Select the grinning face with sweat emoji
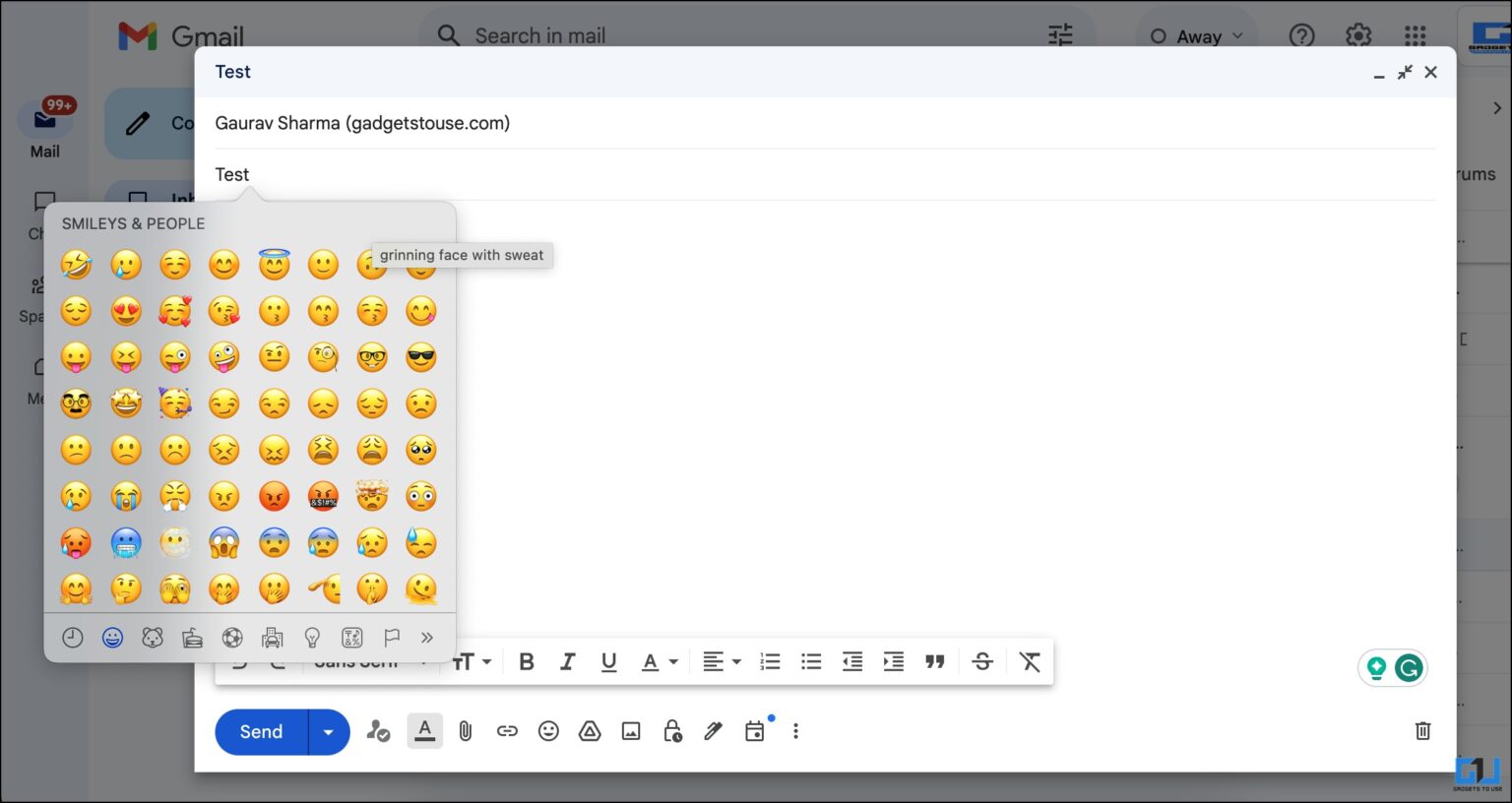Viewport: 1512px width, 803px height. (372, 264)
